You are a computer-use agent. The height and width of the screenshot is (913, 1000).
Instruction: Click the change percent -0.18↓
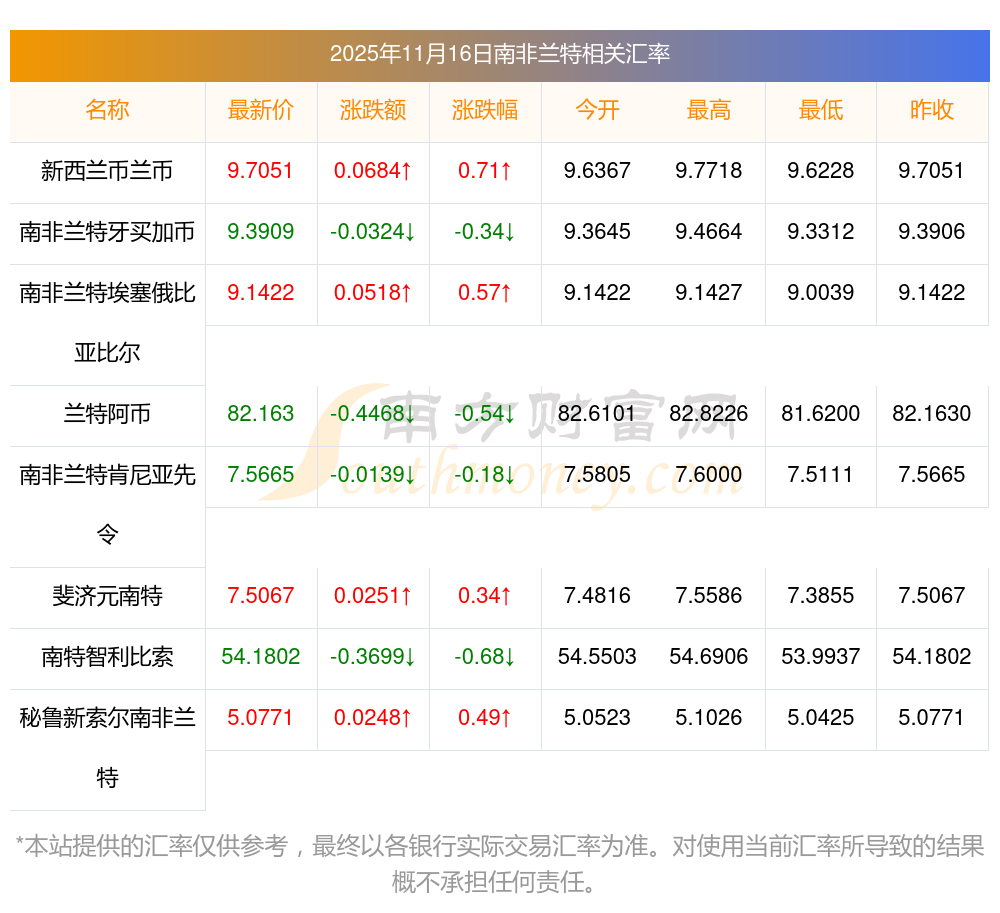click(485, 474)
